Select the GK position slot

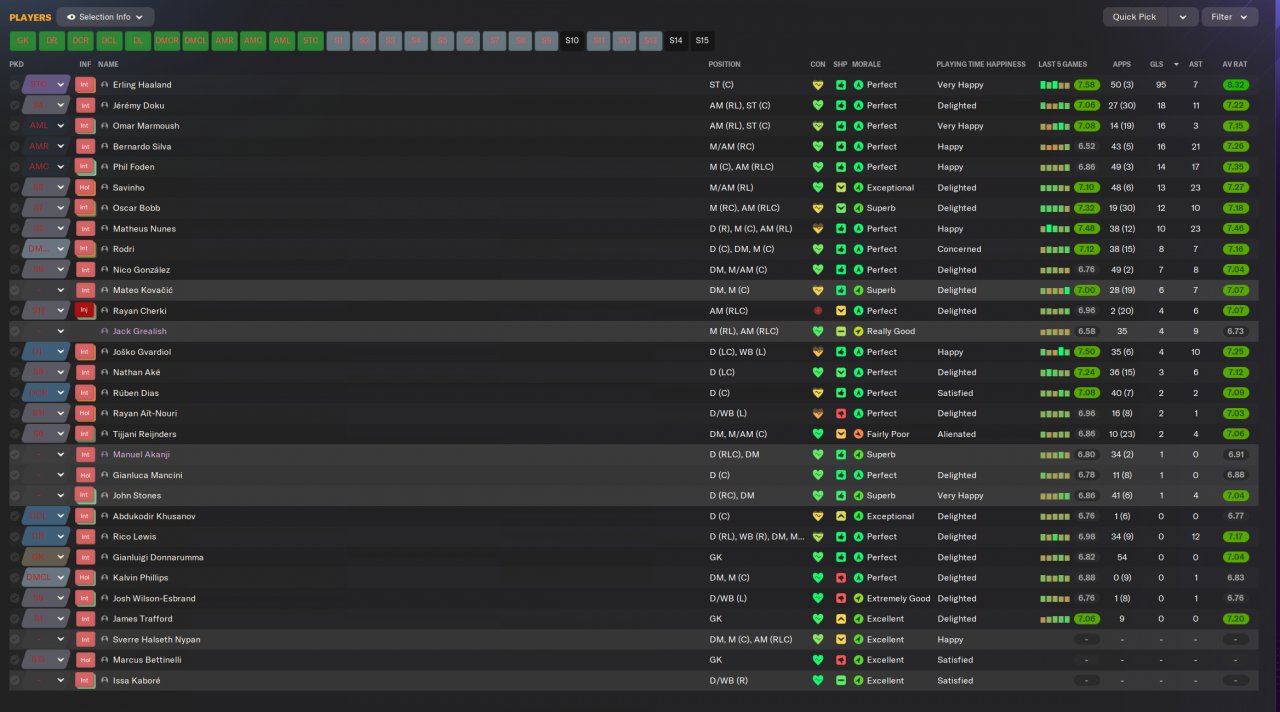23,41
